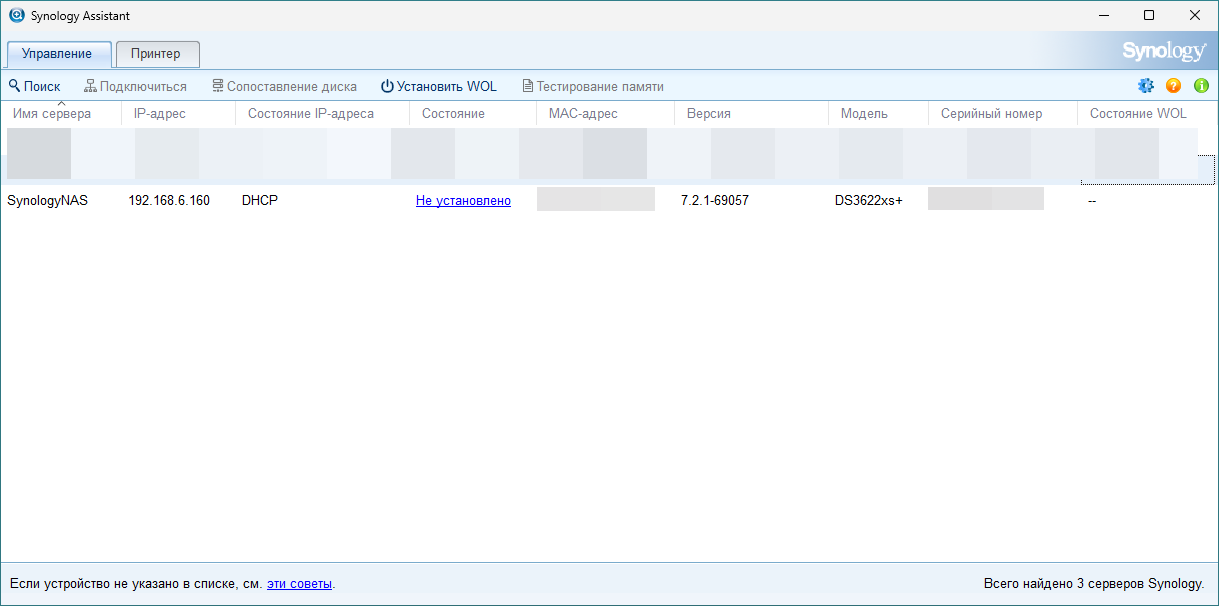Image resolution: width=1219 pixels, height=606 pixels.
Task: Click Установить WOL toolbar button
Action: [x=439, y=86]
